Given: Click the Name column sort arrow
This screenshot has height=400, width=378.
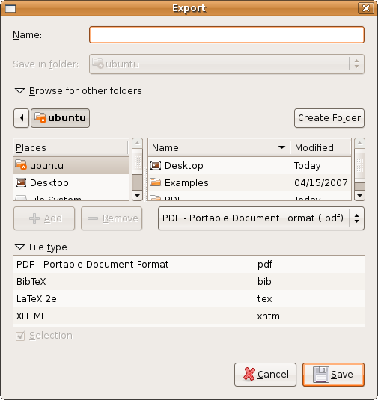Looking at the screenshot, I should 282,147.
